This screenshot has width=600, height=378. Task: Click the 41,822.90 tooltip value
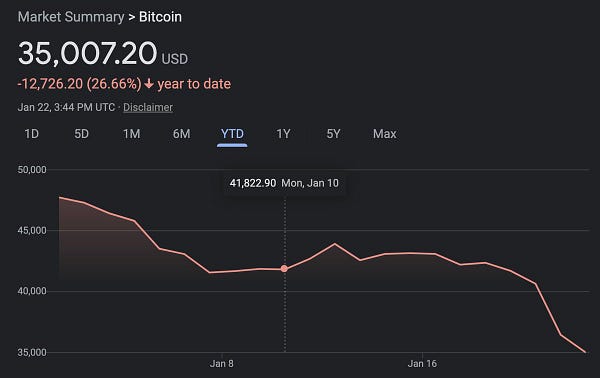(253, 183)
